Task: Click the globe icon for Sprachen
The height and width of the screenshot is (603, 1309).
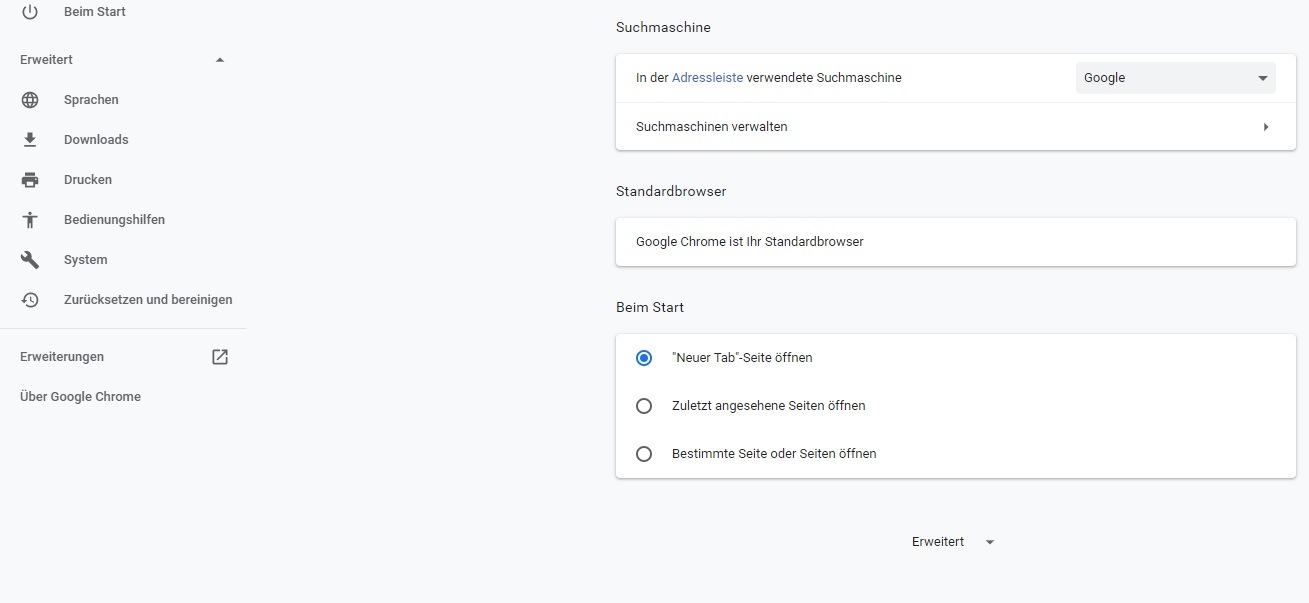Action: click(x=30, y=100)
